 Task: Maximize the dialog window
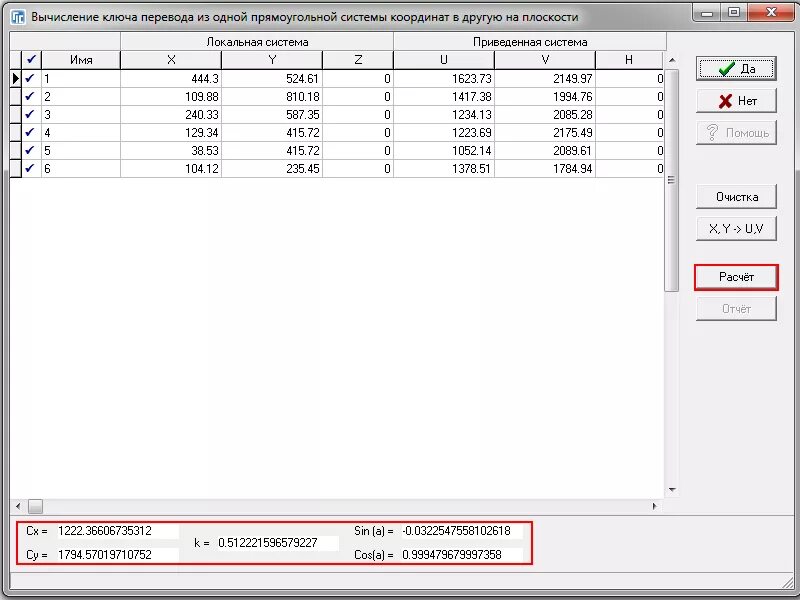pyautogui.click(x=734, y=12)
